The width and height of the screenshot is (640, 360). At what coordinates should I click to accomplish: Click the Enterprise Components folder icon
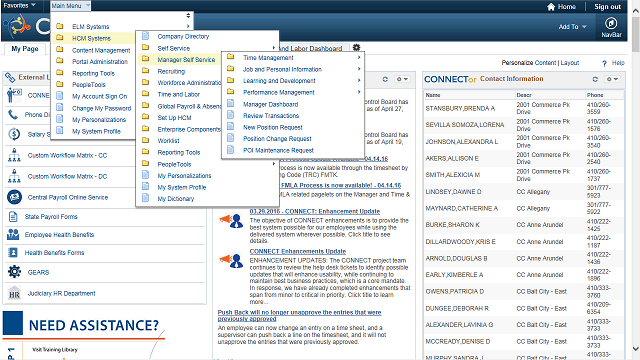[x=145, y=129]
